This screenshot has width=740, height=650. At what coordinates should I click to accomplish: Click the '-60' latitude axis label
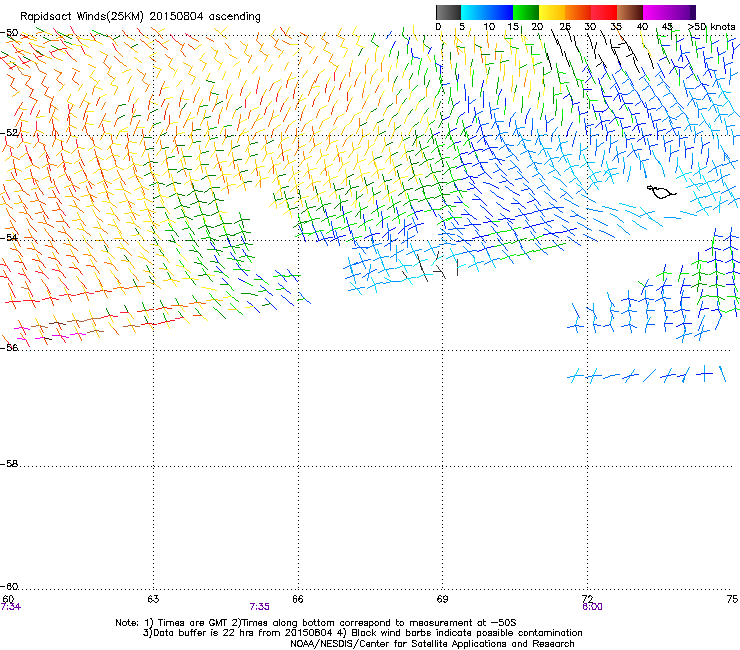coord(9,586)
